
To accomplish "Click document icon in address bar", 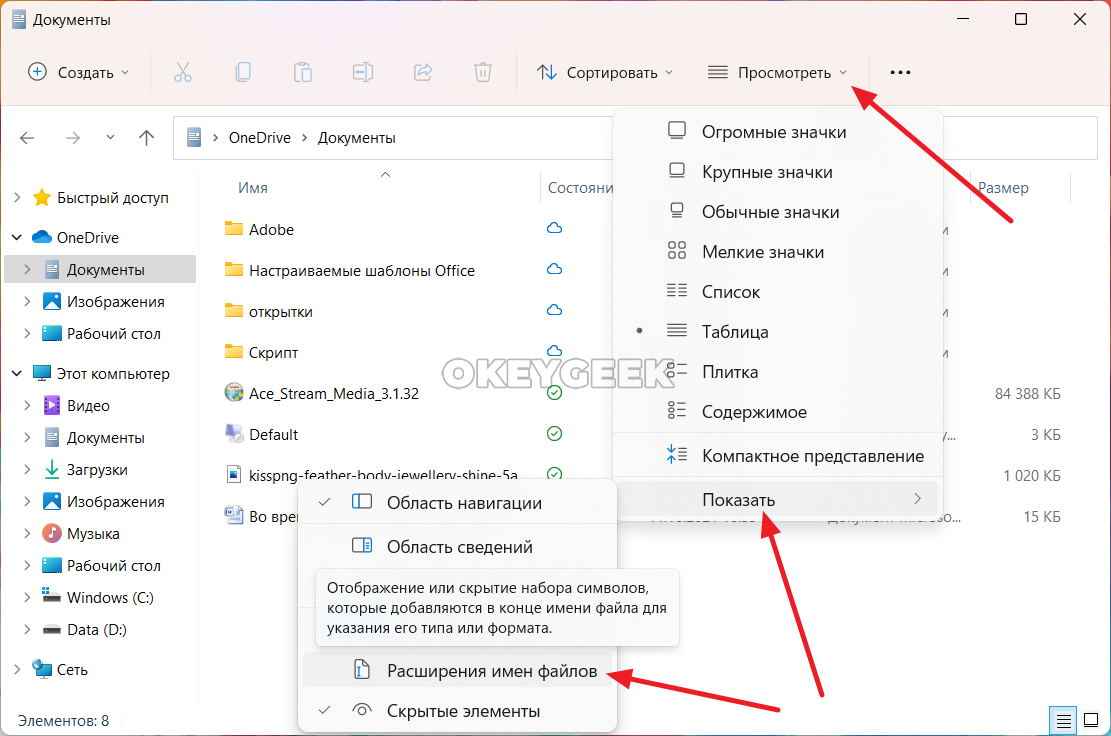I will [x=194, y=137].
